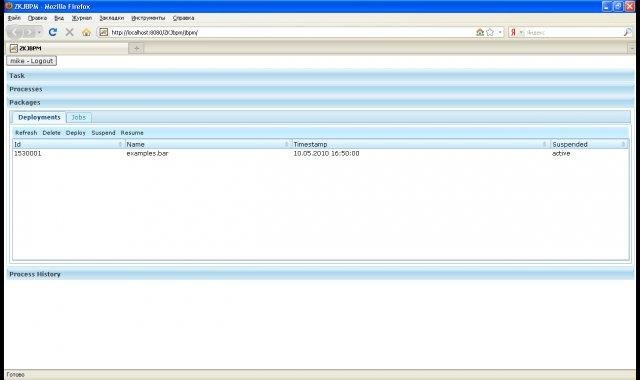Switch to the Jobs tab
The width and height of the screenshot is (640, 380).
click(x=79, y=118)
